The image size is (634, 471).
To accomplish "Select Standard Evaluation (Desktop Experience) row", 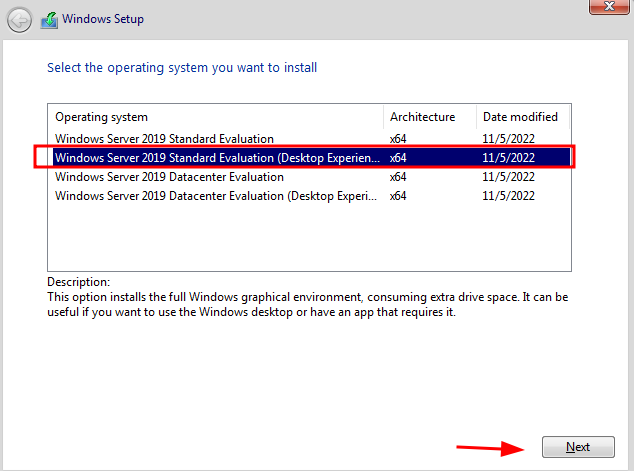I will pyautogui.click(x=309, y=158).
